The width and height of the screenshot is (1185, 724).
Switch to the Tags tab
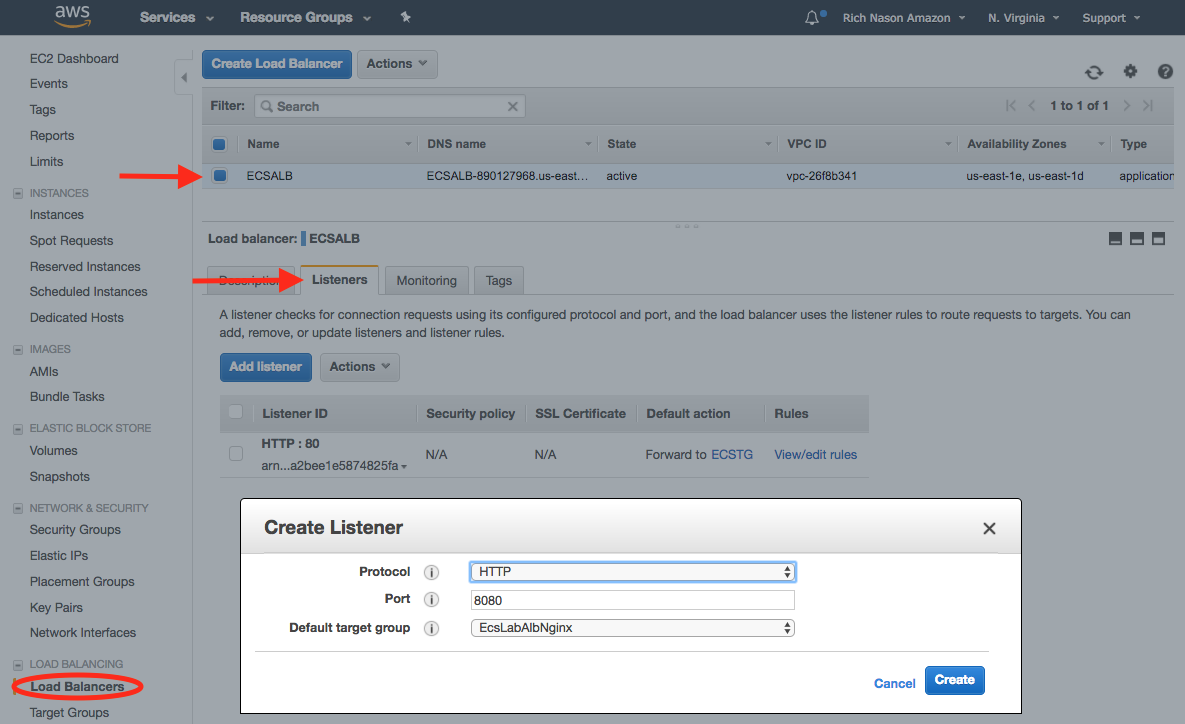tap(499, 280)
